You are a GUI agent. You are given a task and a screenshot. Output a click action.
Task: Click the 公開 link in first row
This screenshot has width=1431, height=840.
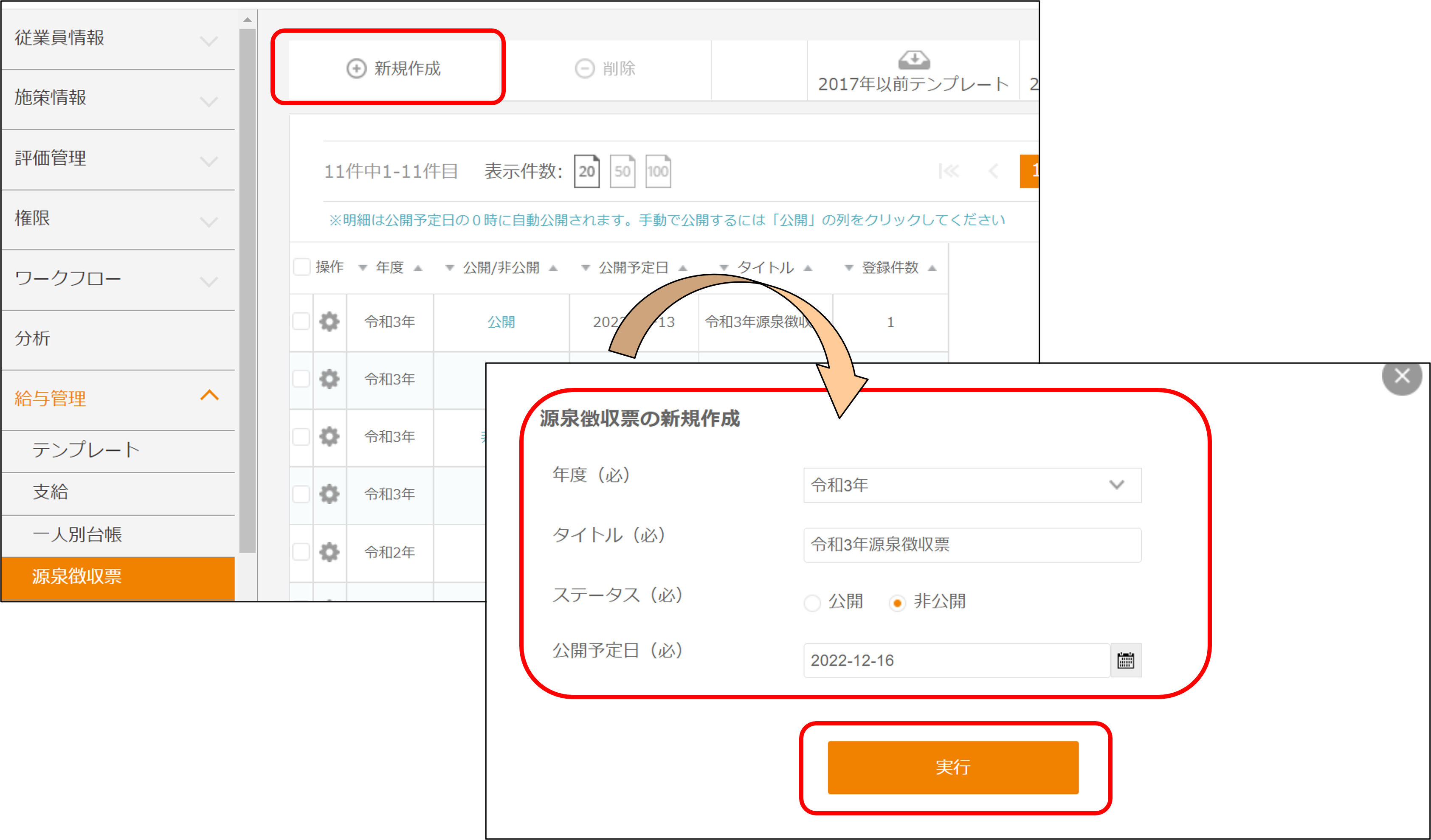coord(501,322)
